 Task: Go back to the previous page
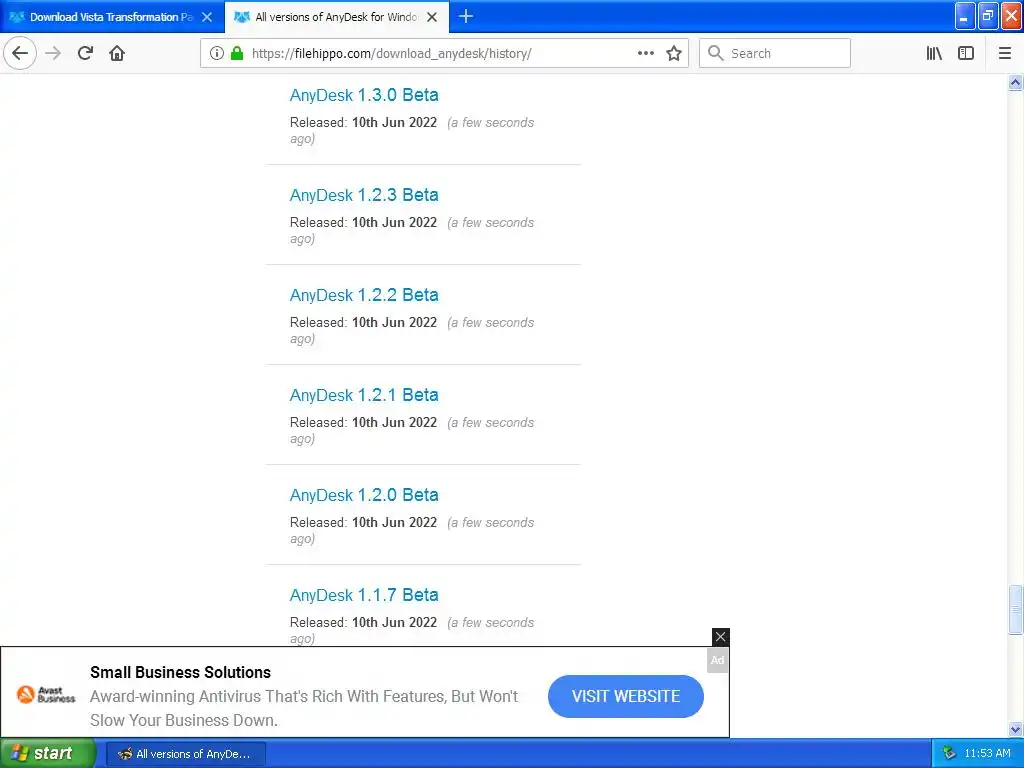click(x=20, y=53)
